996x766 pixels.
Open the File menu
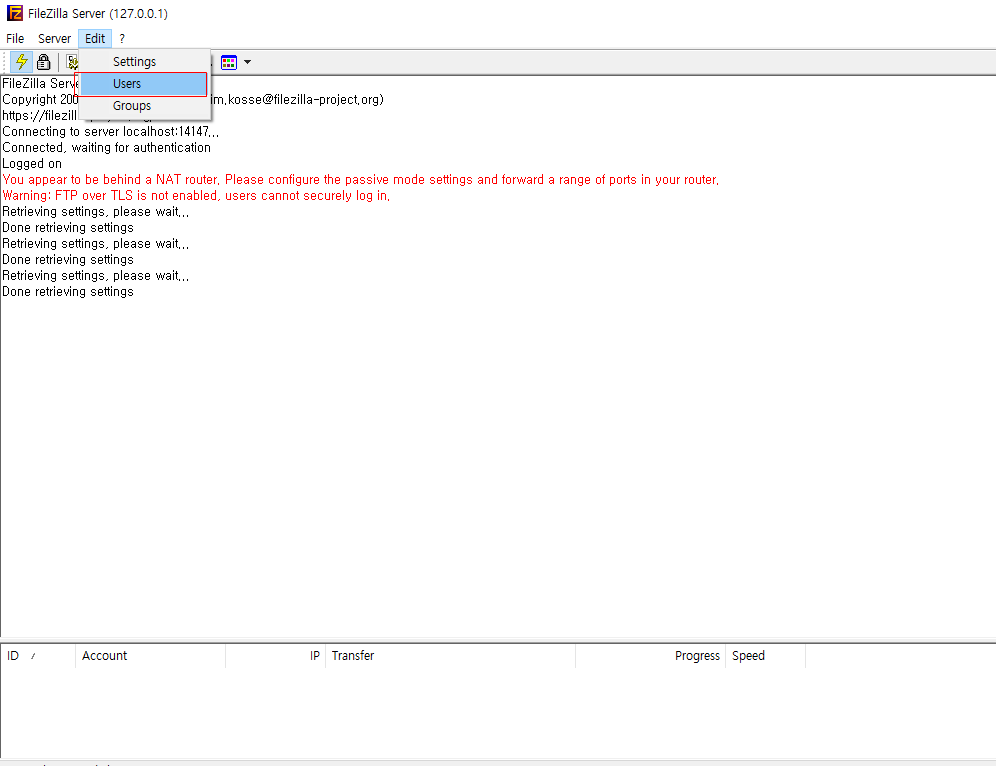coord(15,39)
